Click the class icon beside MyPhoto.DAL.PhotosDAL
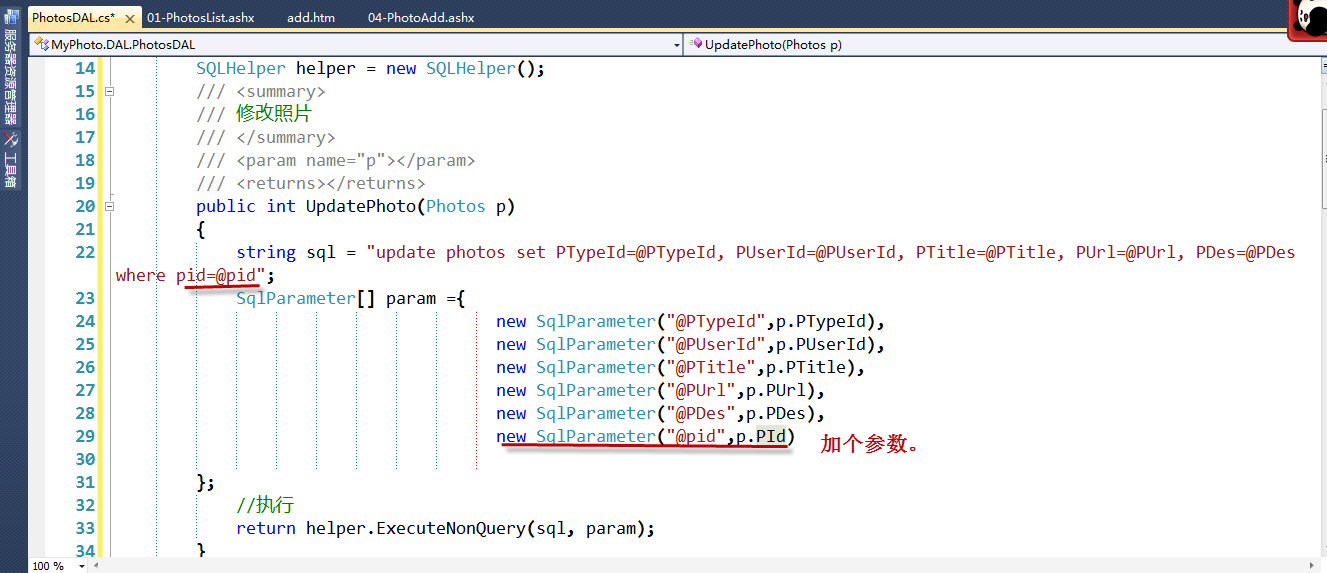 (x=41, y=45)
